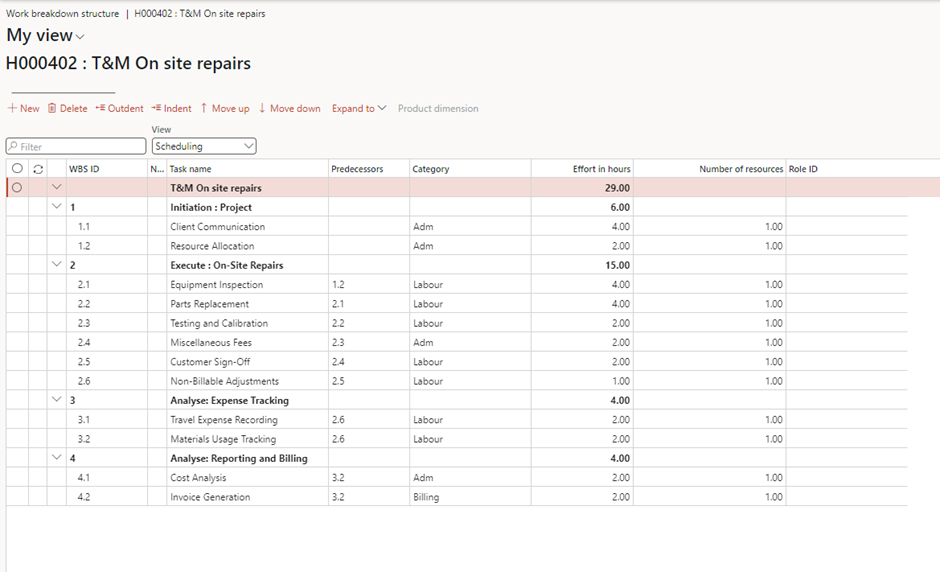
Task: Collapse the Analyse: Expense Tracking node
Action: [x=56, y=399]
